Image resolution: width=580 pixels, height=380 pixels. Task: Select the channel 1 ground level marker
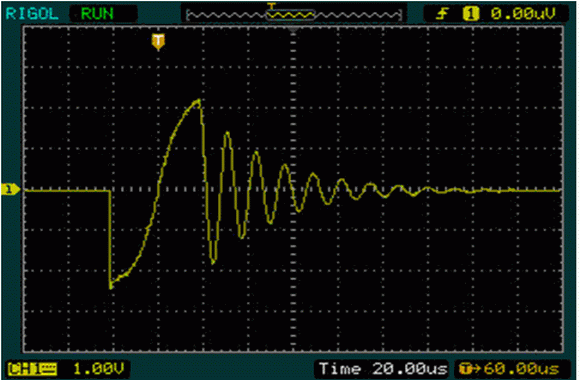pos(10,189)
